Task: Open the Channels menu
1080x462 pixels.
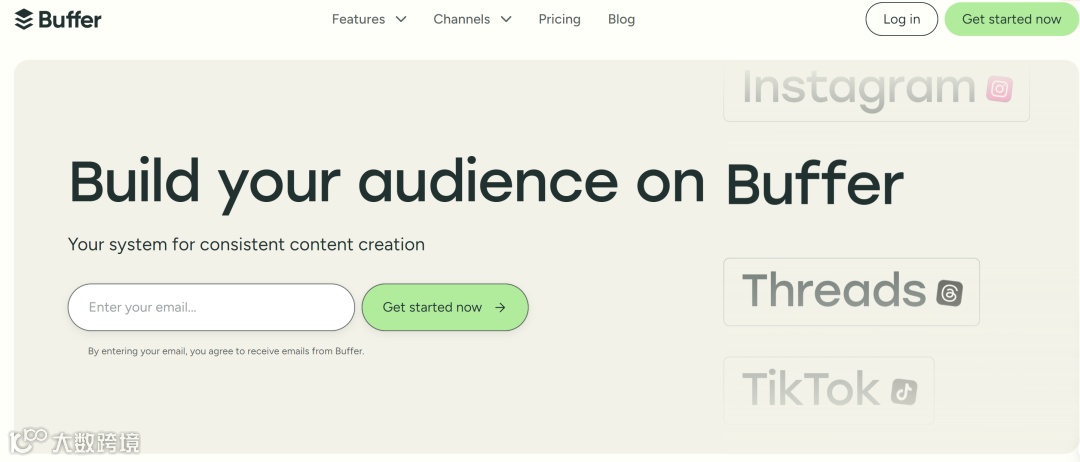Action: click(462, 19)
